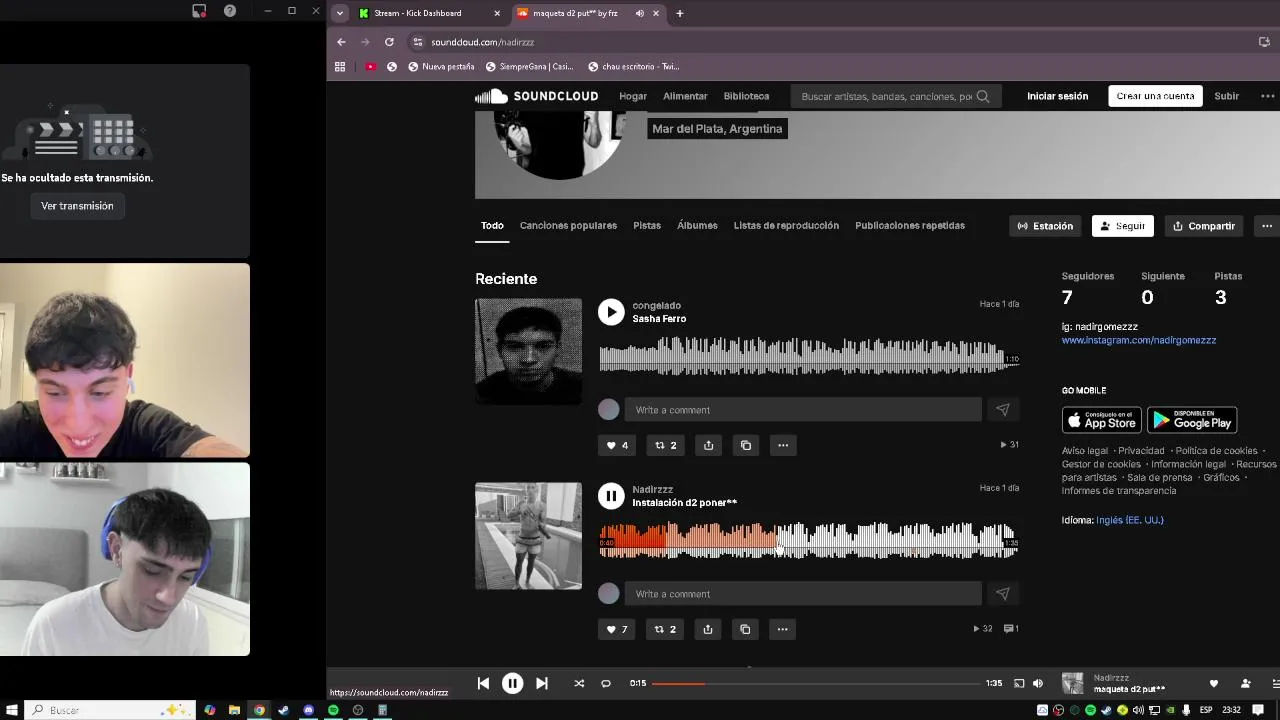Click the Crear una cuenta button
Screen dimensions: 1280x720
pyautogui.click(x=1155, y=96)
